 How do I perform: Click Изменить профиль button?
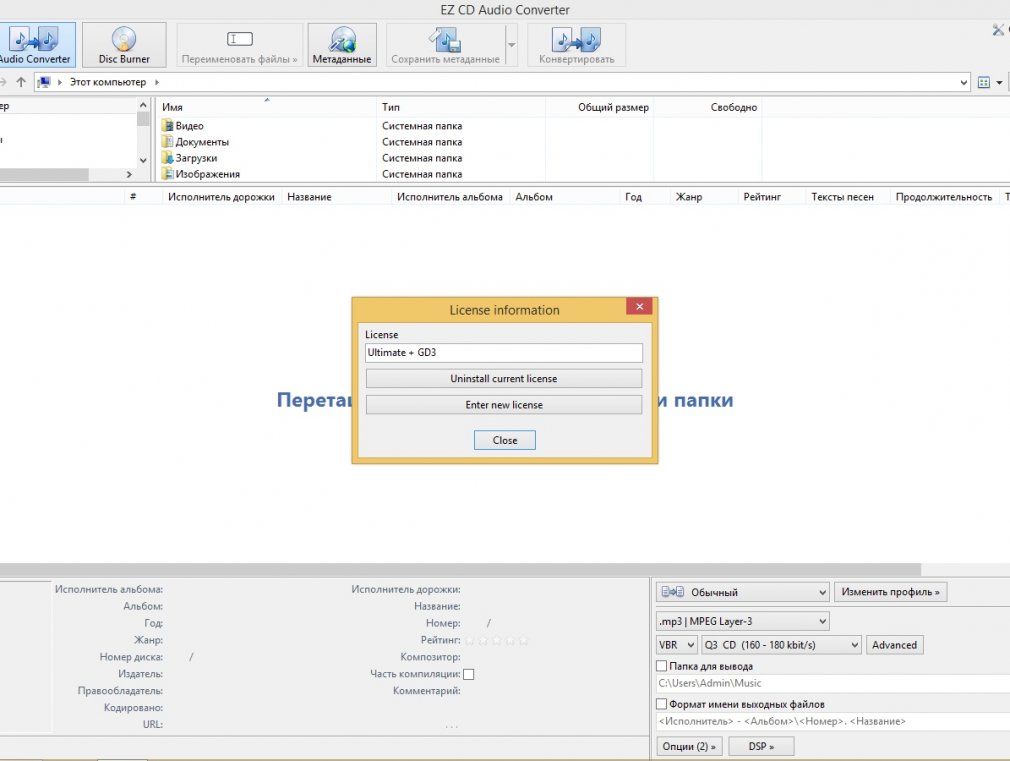click(890, 592)
